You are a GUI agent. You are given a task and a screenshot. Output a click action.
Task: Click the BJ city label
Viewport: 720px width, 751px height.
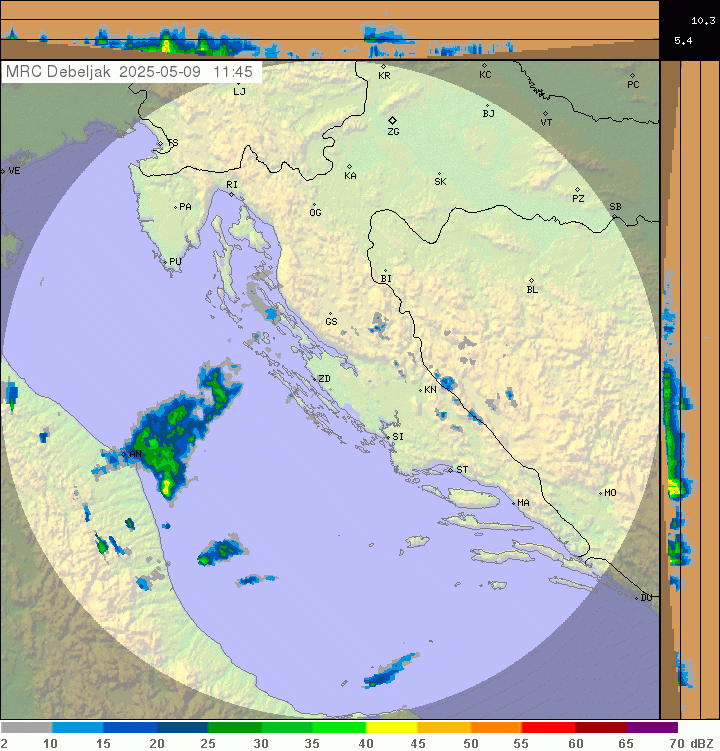(488, 114)
